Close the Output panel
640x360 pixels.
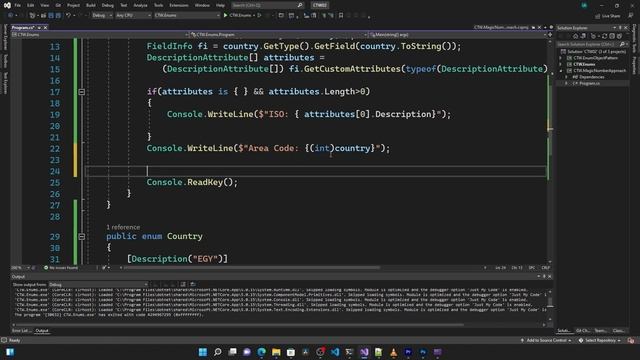(x=549, y=277)
